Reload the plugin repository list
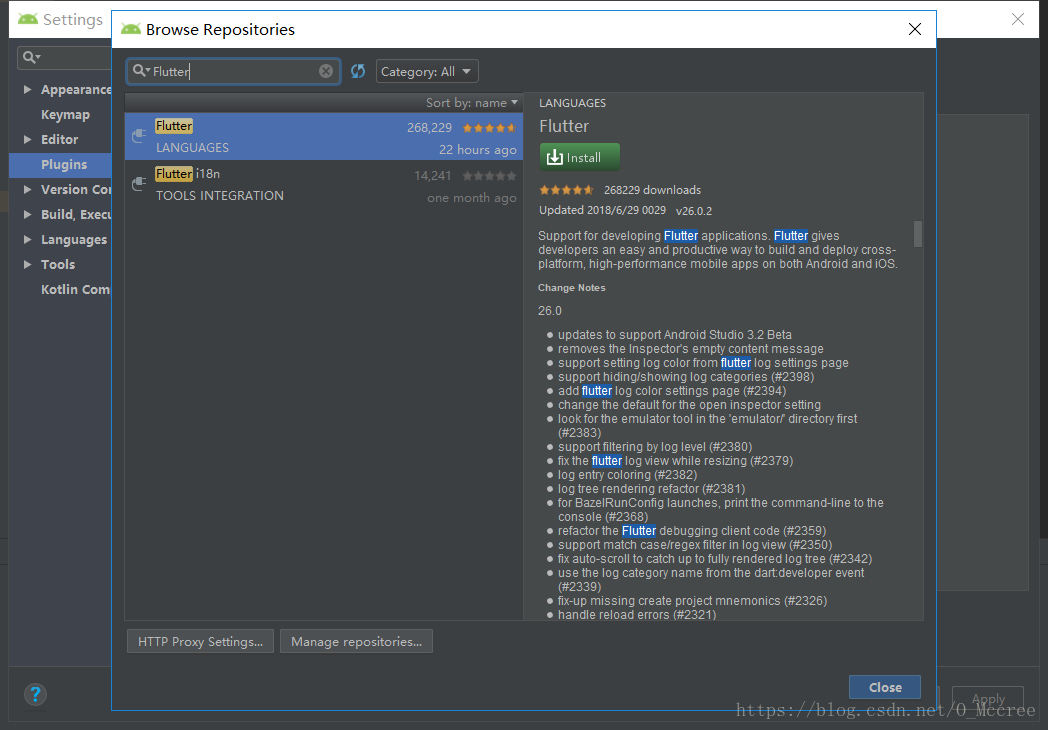This screenshot has width=1048, height=730. pyautogui.click(x=358, y=71)
